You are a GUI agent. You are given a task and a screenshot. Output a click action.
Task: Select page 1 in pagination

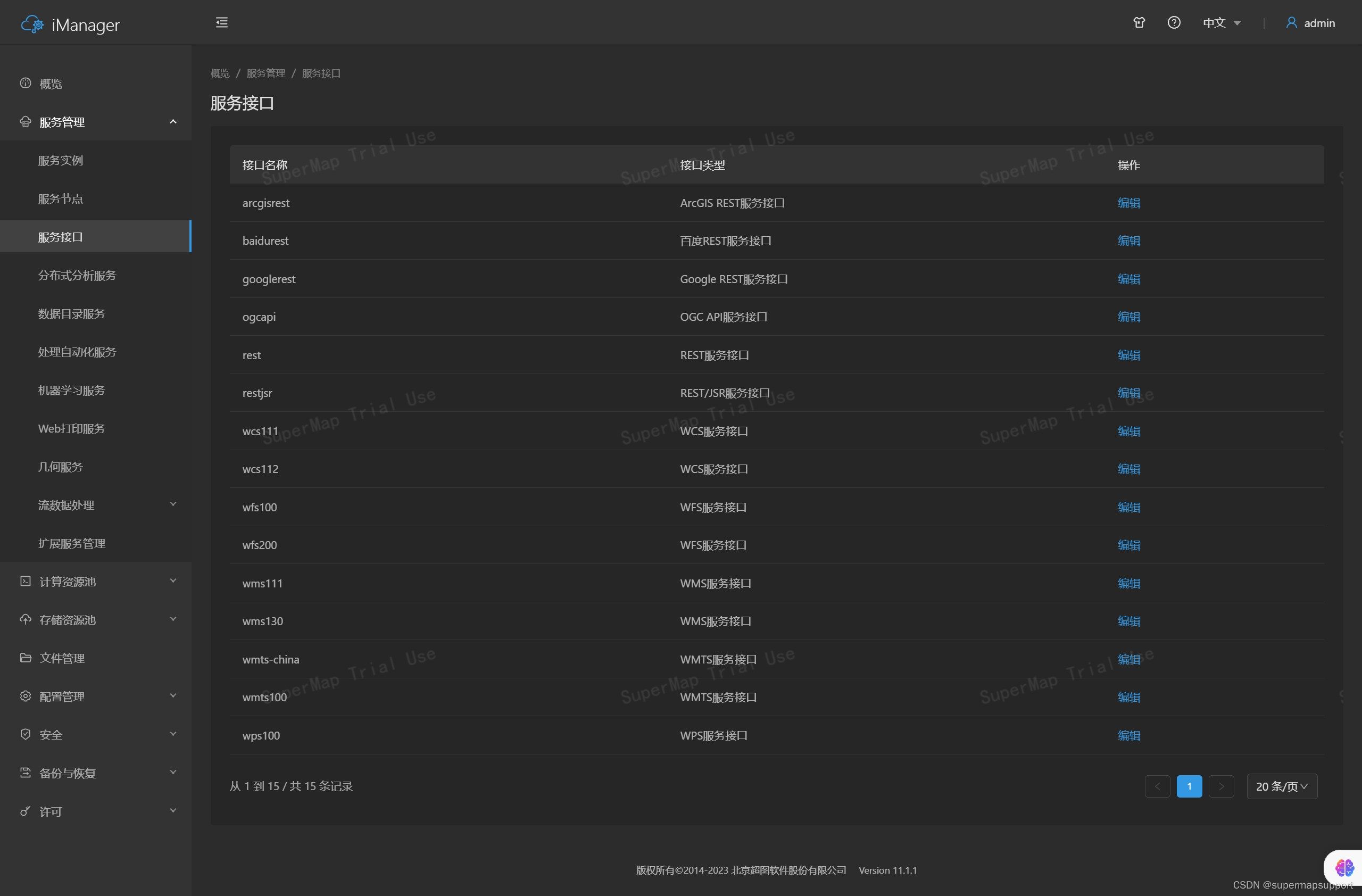coord(1189,786)
